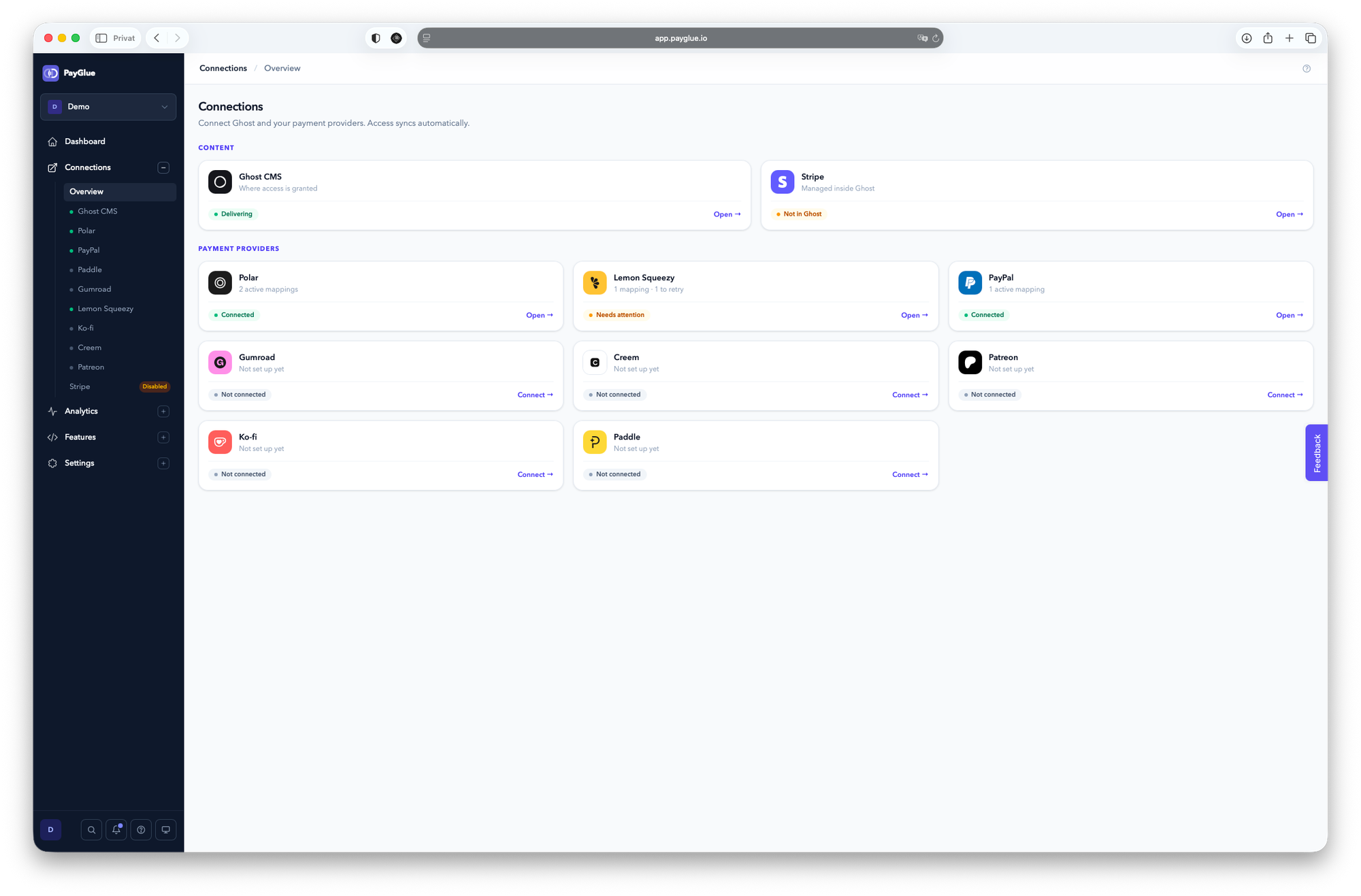Click the Delivering status badge
The height and width of the screenshot is (896, 1361).
233,214
